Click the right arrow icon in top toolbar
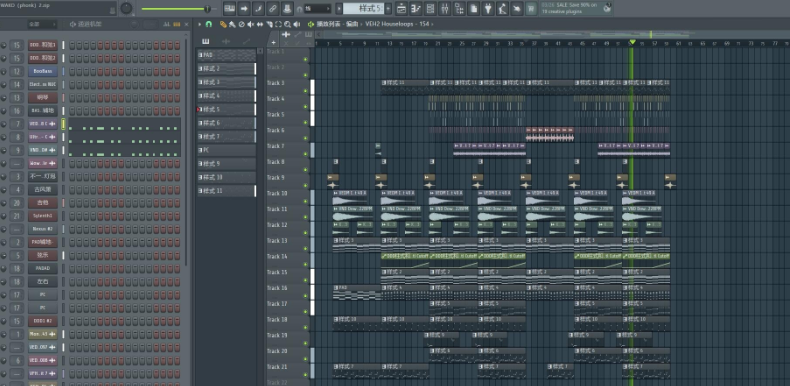 (x=244, y=8)
